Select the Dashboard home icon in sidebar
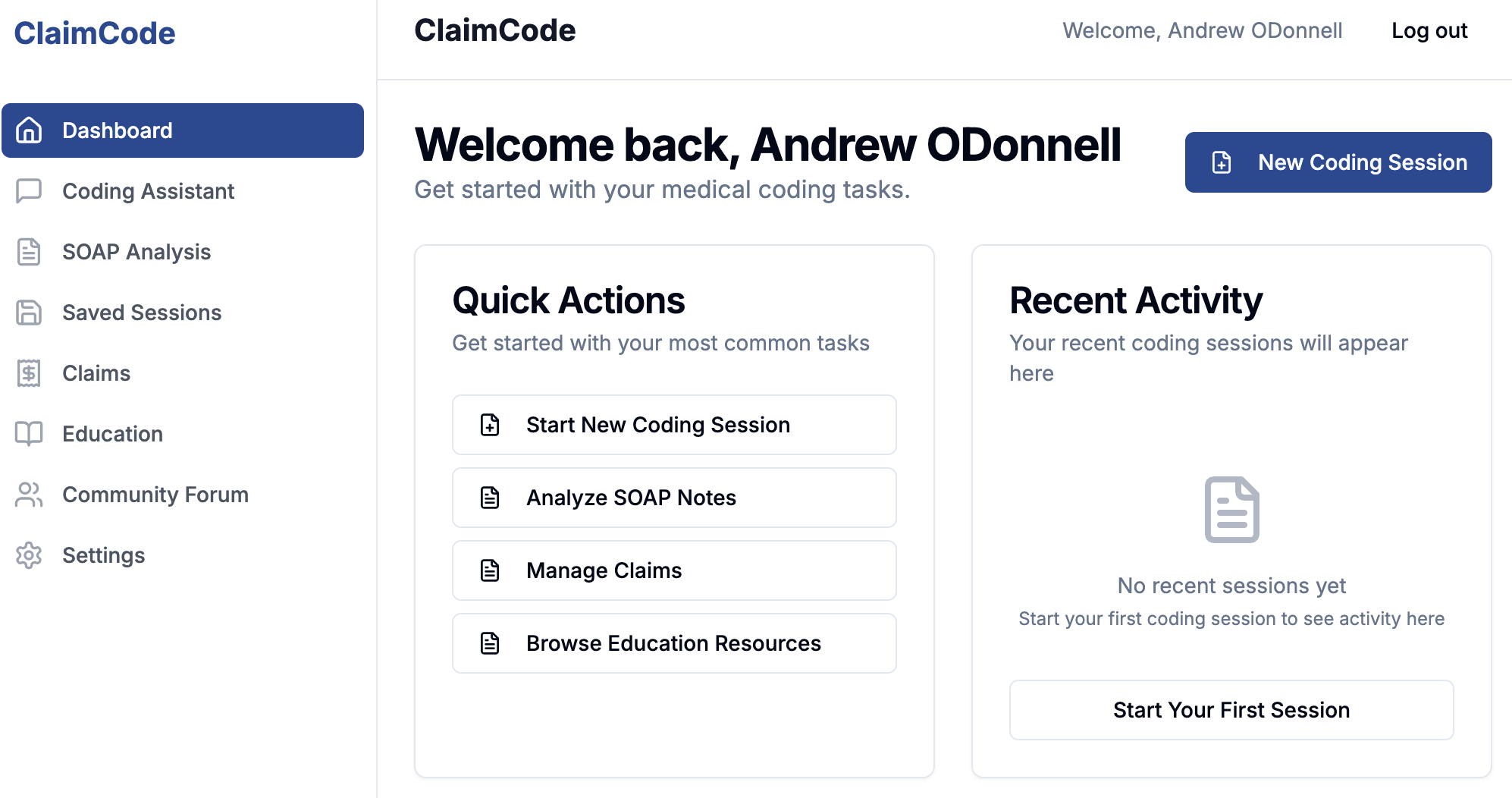 pyautogui.click(x=30, y=130)
